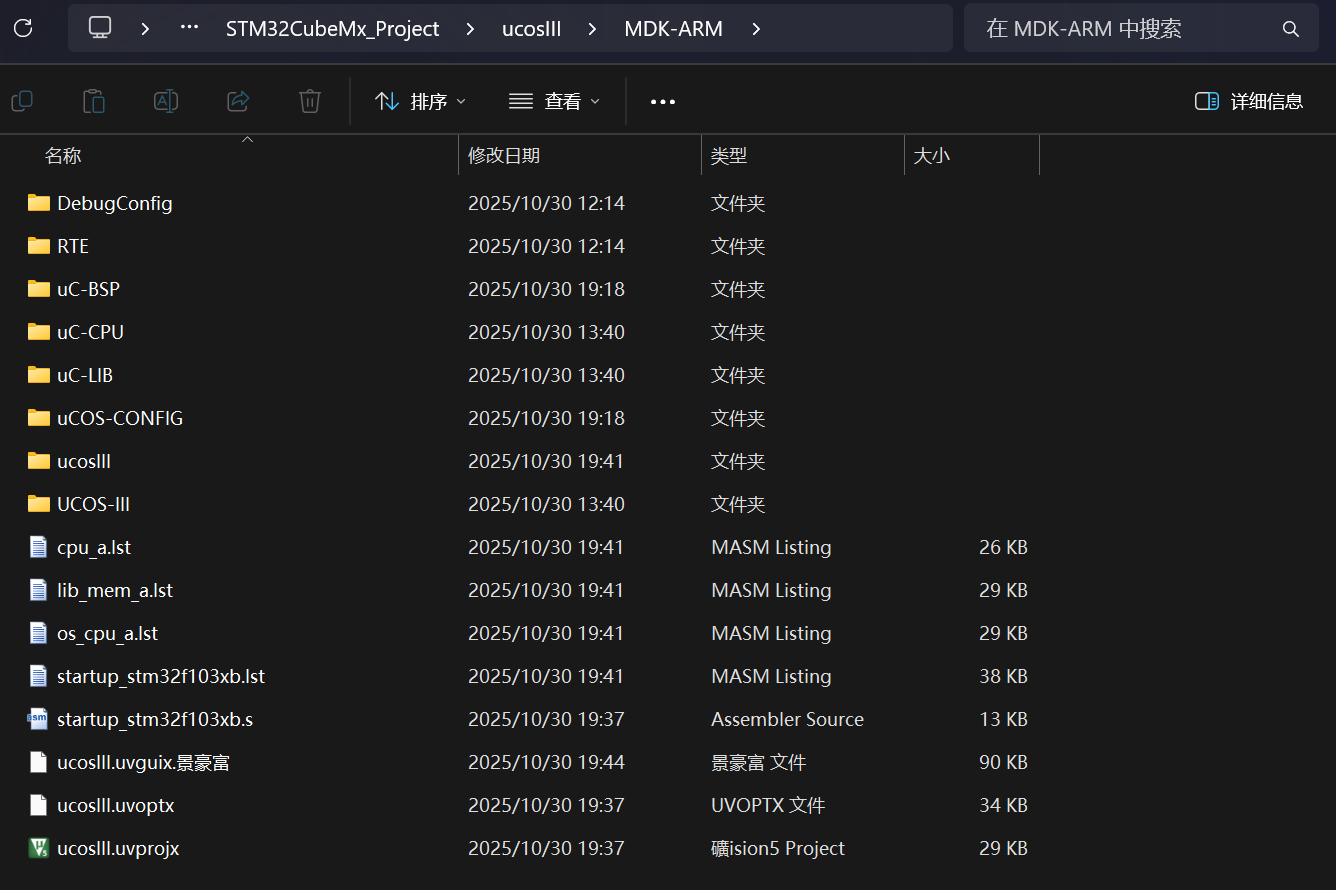Screen dimensions: 1336x890
Task: Click the uC-CPU folder name
Action: [91, 332]
